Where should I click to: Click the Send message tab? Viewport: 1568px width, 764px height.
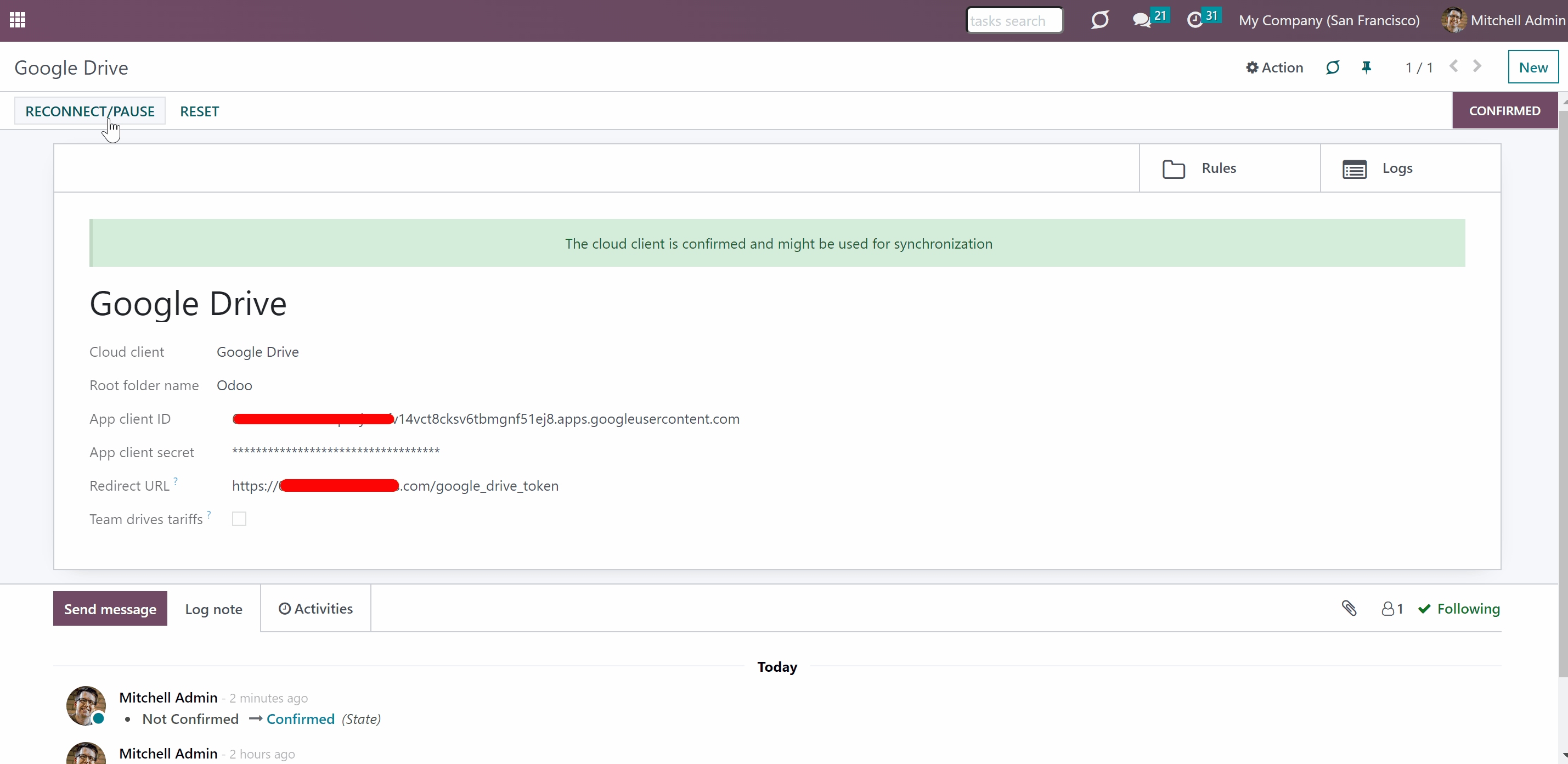110,608
